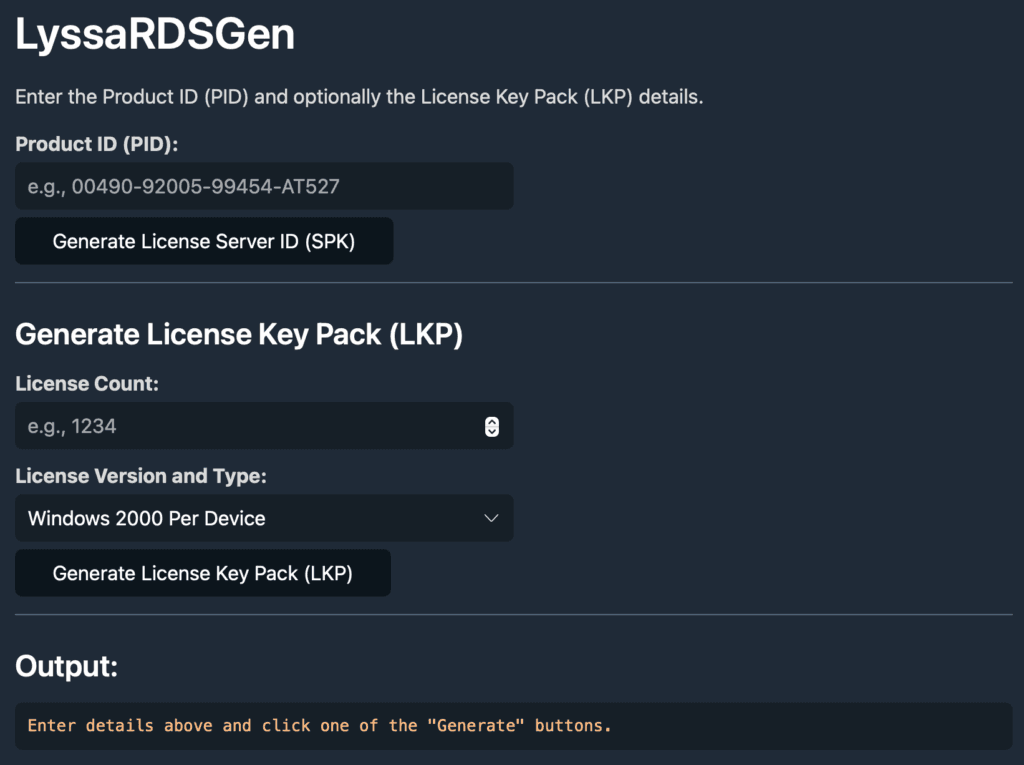Click the instruction text about PID and LKP
The image size is (1024, 765).
[360, 97]
